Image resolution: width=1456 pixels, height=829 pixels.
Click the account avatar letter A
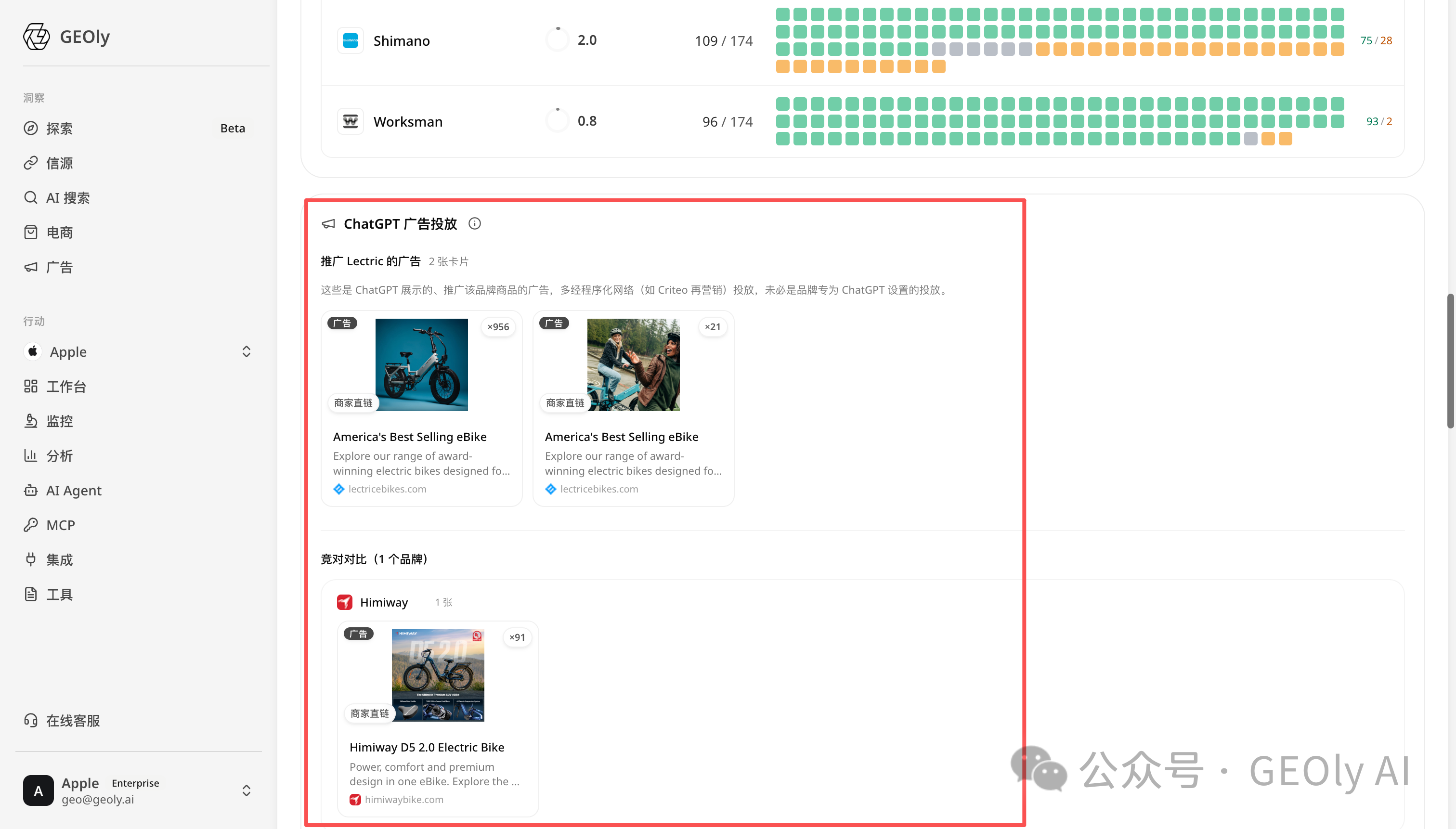pos(38,790)
